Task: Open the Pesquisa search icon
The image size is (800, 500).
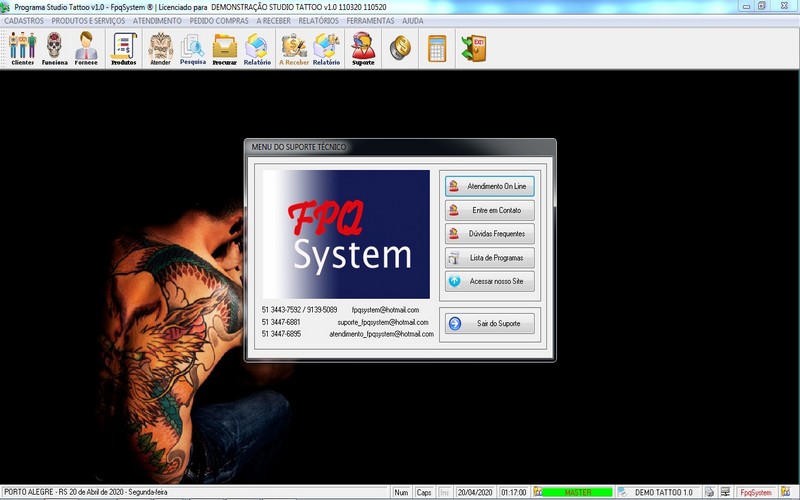Action: pyautogui.click(x=193, y=48)
